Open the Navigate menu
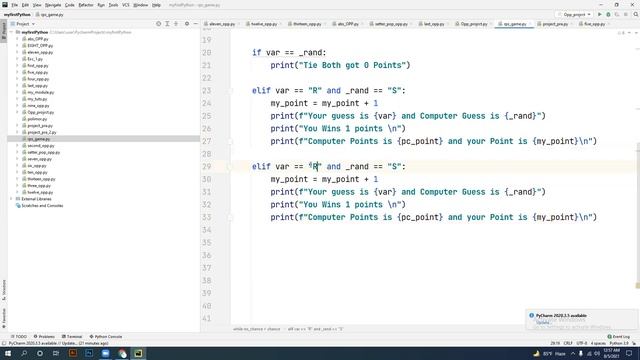Image resolution: width=640 pixels, height=360 pixels. [x=53, y=5]
